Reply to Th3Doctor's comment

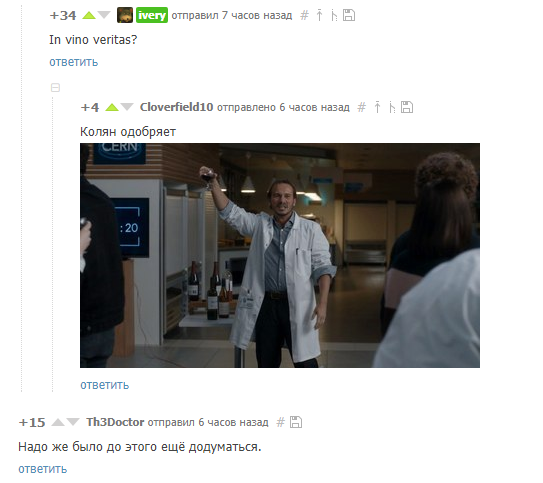coord(43,469)
